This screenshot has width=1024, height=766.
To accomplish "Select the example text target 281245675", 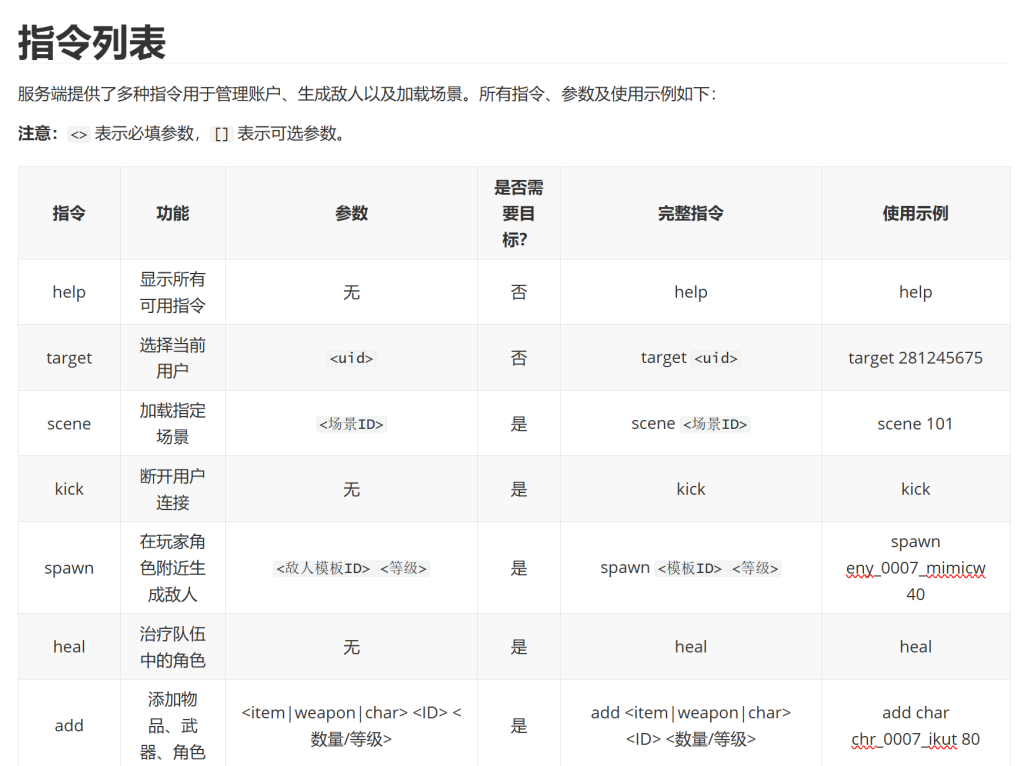I will coord(915,357).
